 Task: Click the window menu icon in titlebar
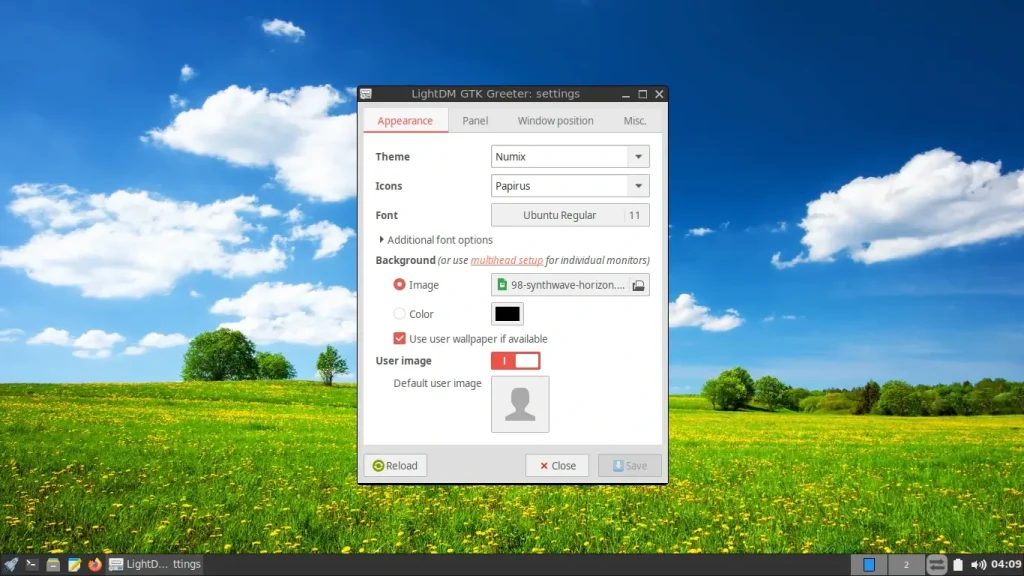(366, 93)
